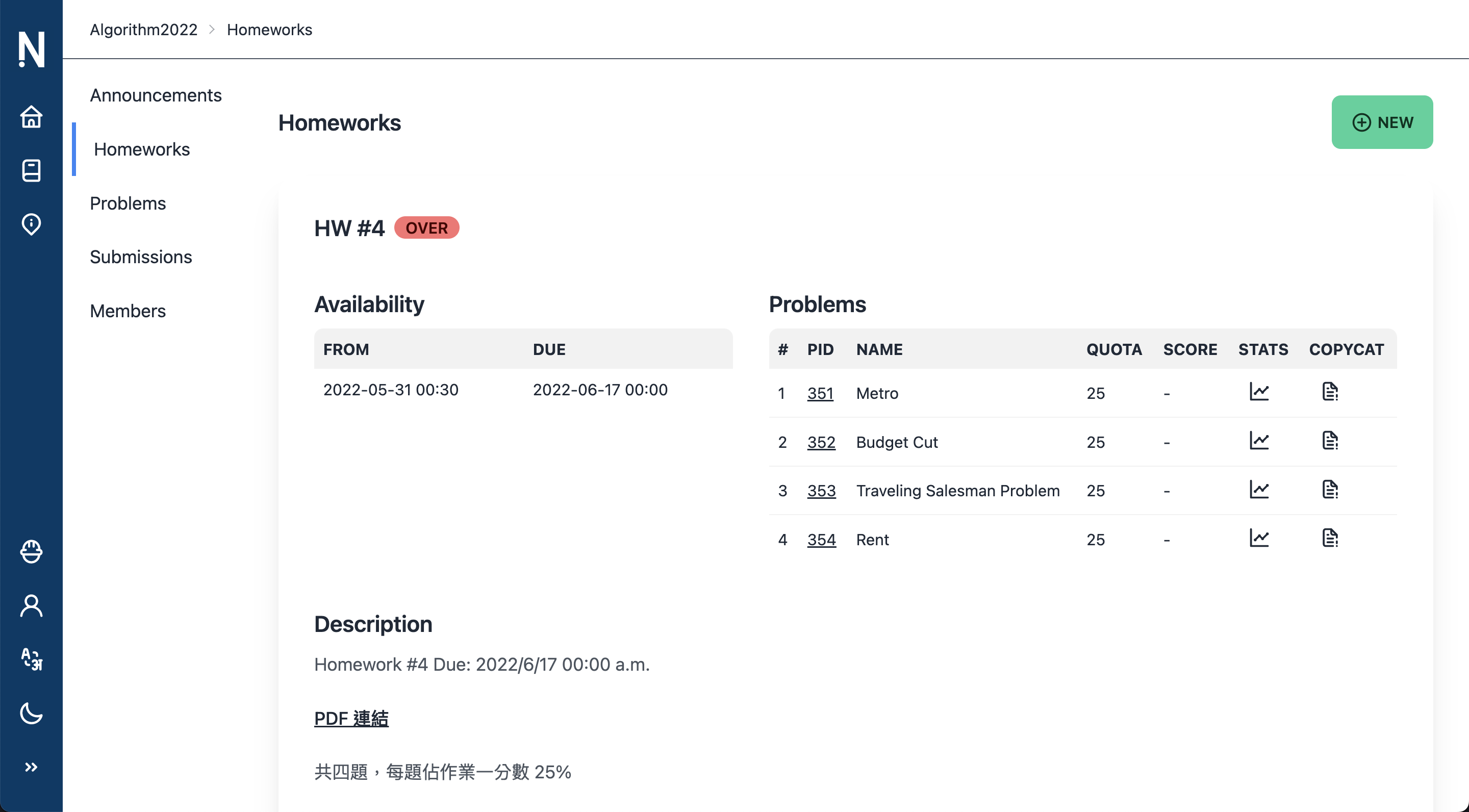Switch to the Announcements tab

[x=156, y=95]
